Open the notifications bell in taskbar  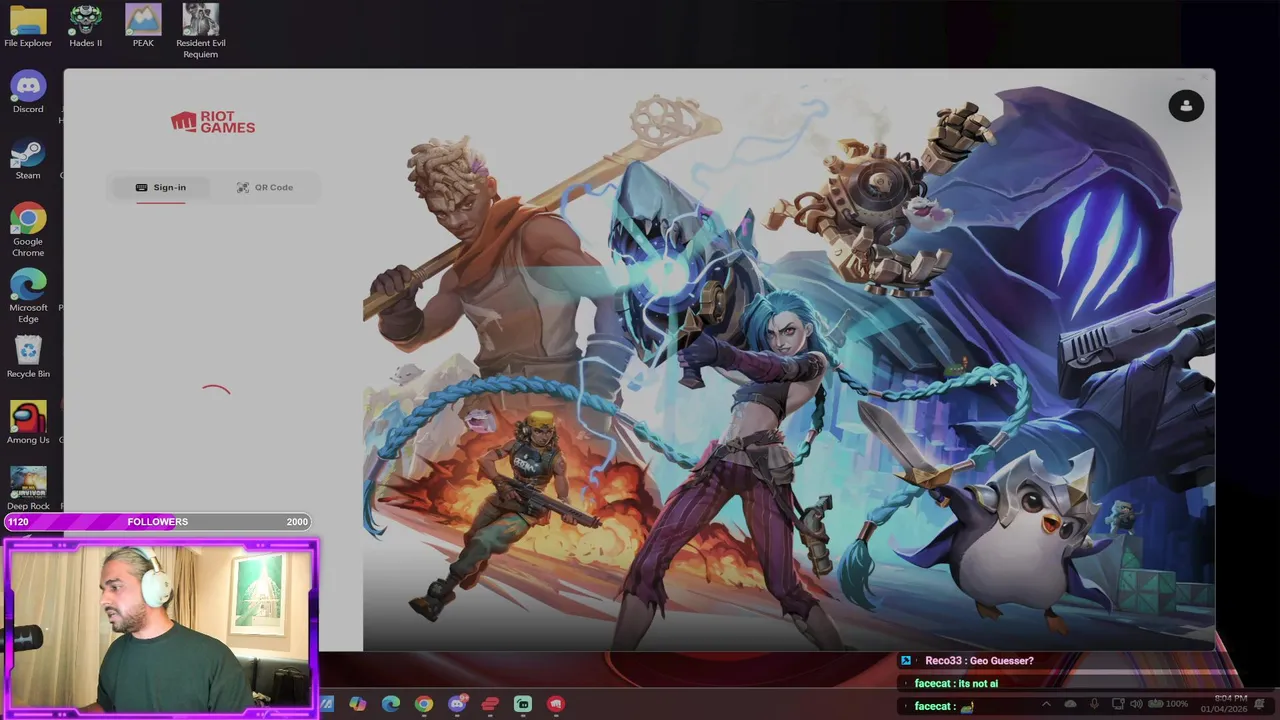coord(1262,704)
